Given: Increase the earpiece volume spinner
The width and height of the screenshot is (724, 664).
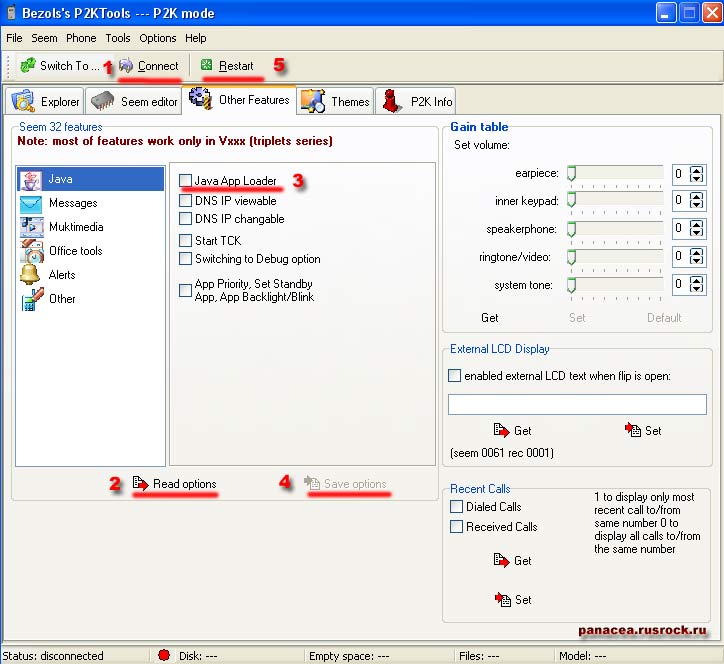Looking at the screenshot, I should (696, 169).
